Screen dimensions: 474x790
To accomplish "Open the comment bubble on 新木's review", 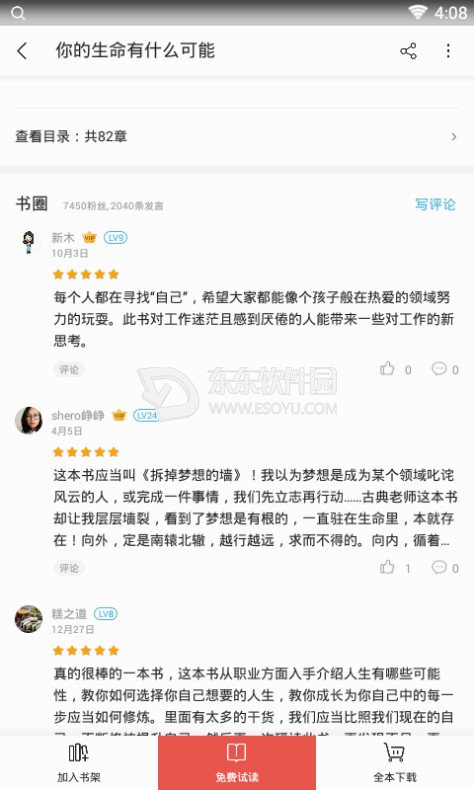I will point(439,369).
